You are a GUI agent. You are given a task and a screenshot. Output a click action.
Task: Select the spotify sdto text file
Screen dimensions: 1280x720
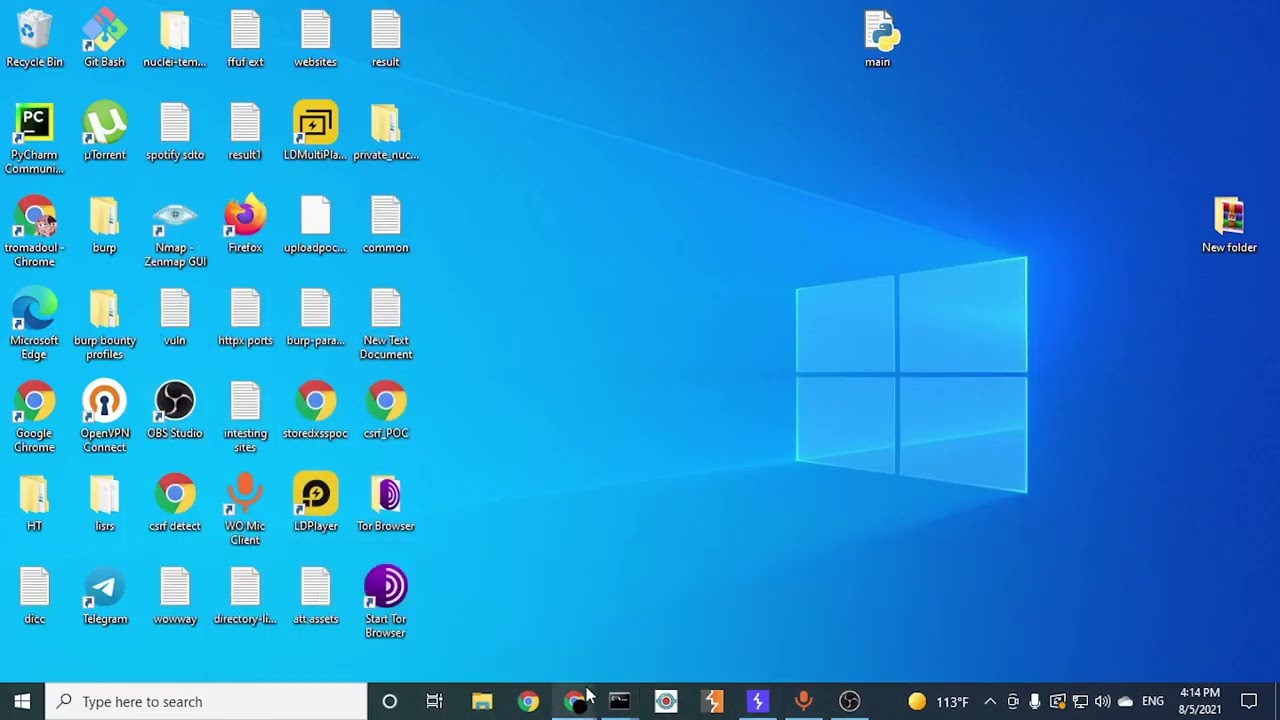tap(175, 132)
